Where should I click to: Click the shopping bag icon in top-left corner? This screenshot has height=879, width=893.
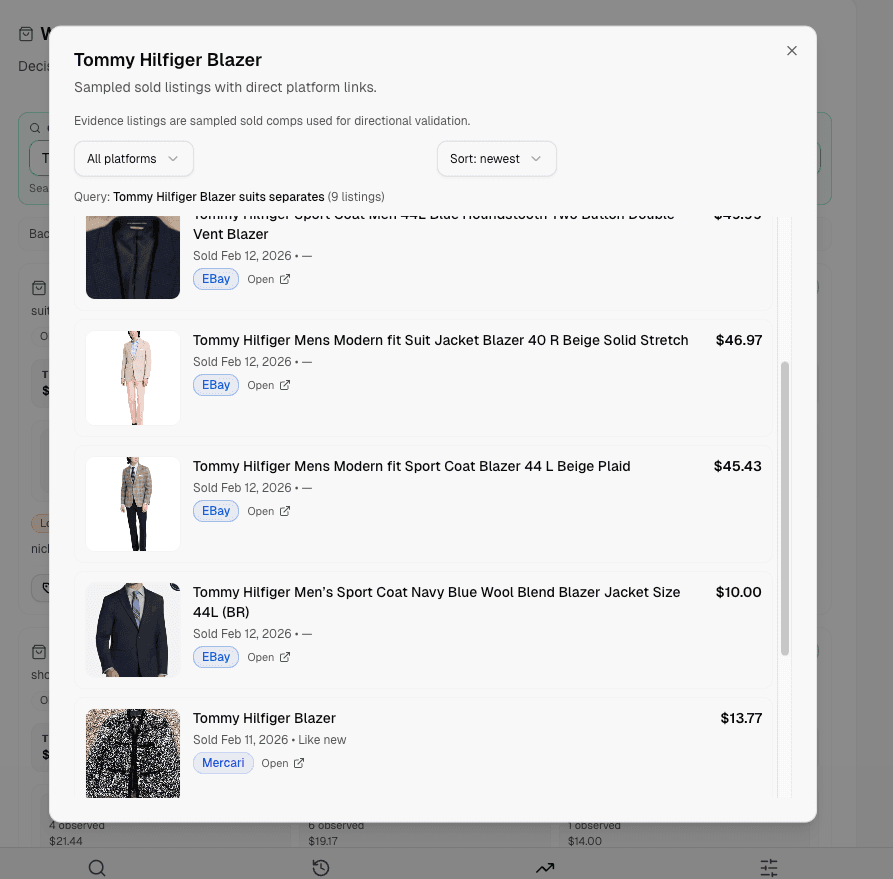(23, 31)
